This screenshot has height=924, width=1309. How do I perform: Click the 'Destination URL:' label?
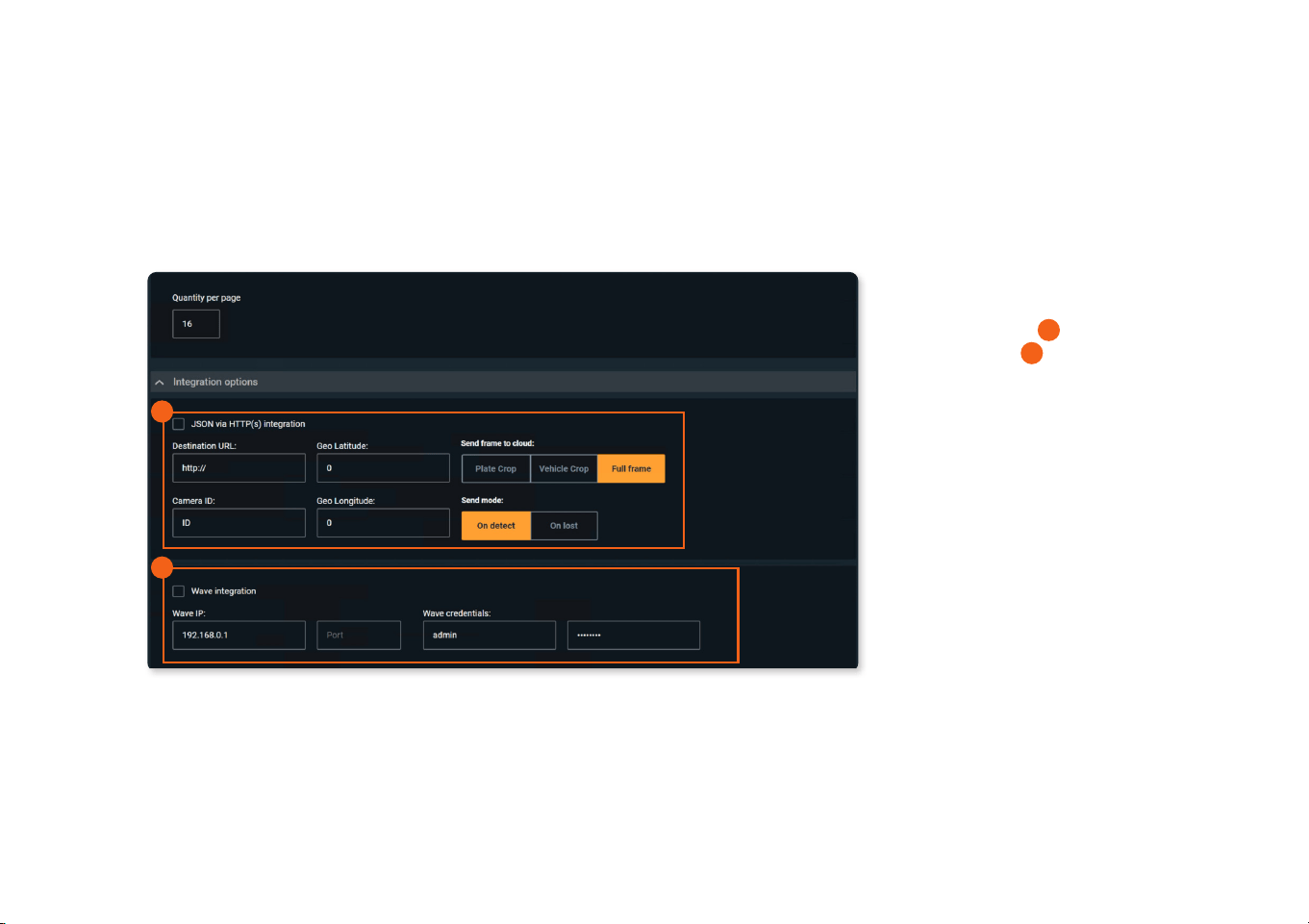(204, 446)
